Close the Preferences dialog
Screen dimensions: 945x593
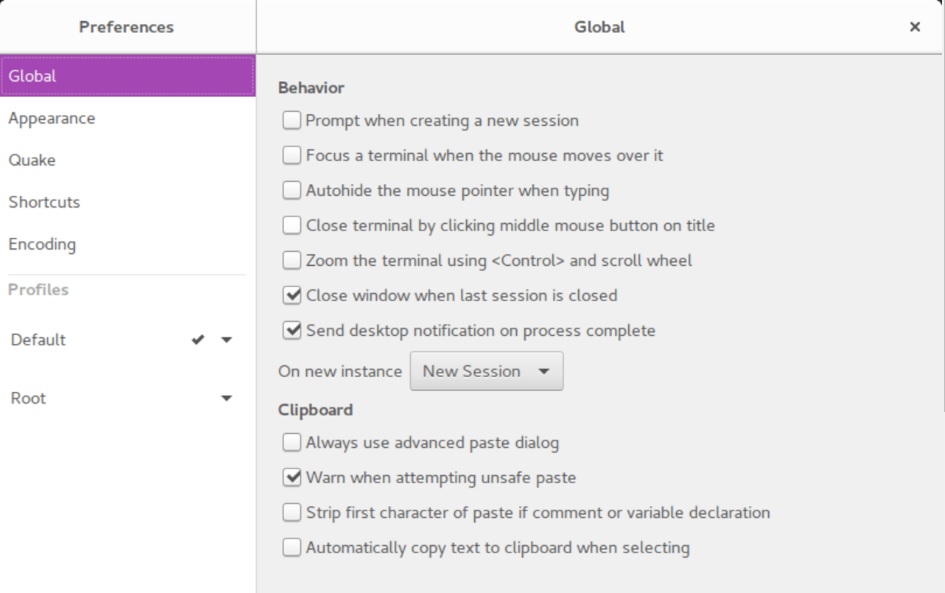914,27
